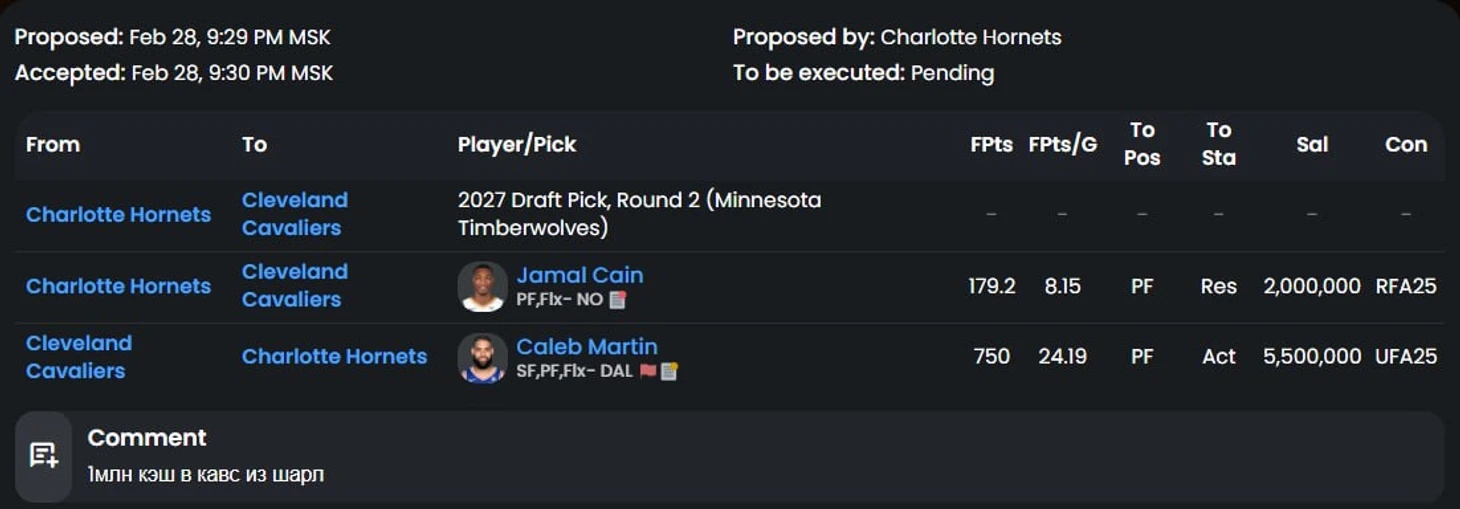Click the Player/Pick column header
The height and width of the screenshot is (509, 1460).
click(x=517, y=144)
